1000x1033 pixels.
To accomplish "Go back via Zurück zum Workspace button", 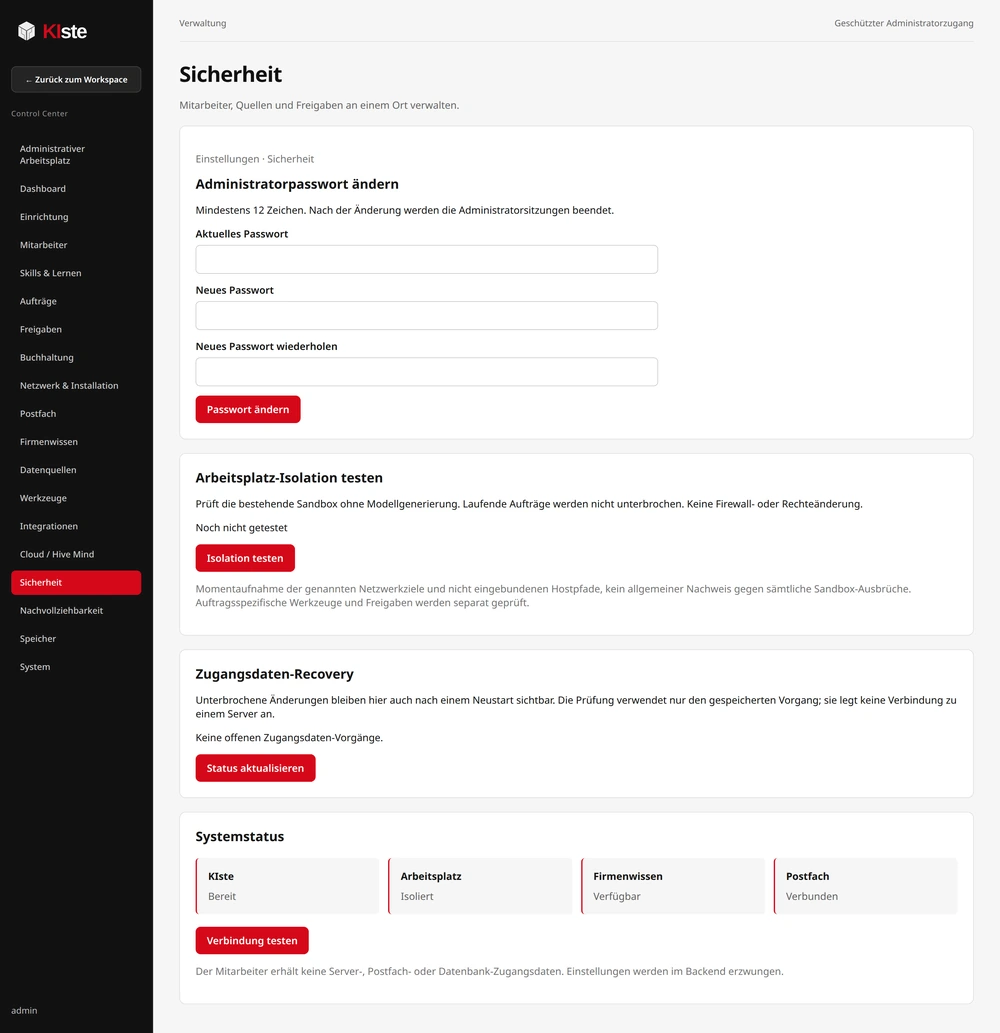I will pos(76,80).
